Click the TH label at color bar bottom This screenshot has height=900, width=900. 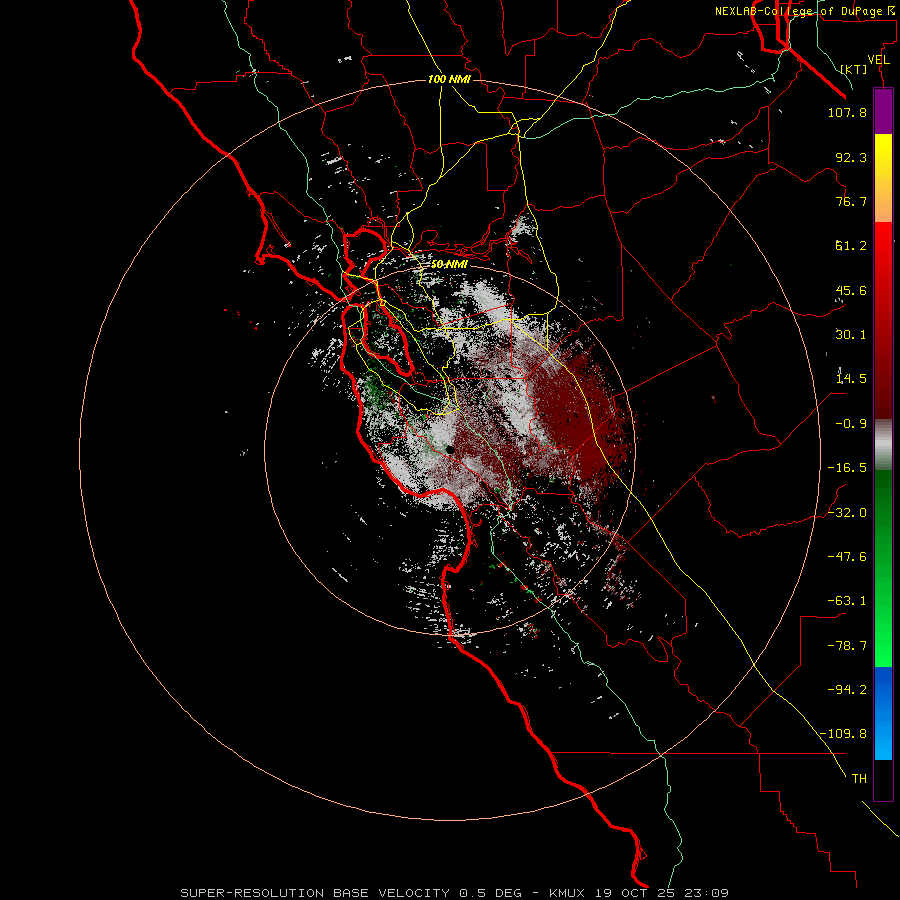coord(859,778)
